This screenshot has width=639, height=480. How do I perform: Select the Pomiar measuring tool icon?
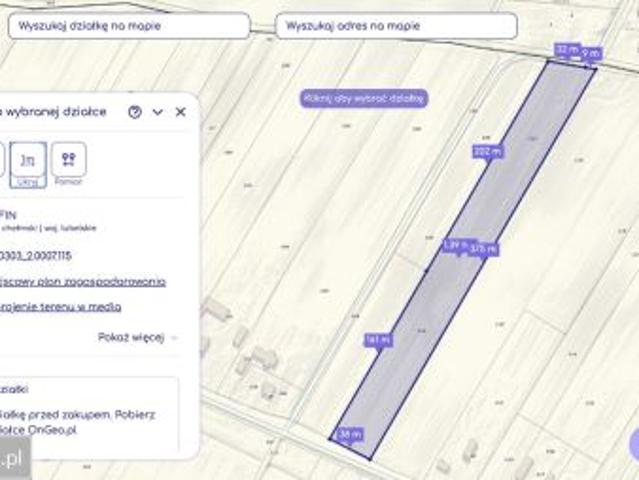coord(69,160)
